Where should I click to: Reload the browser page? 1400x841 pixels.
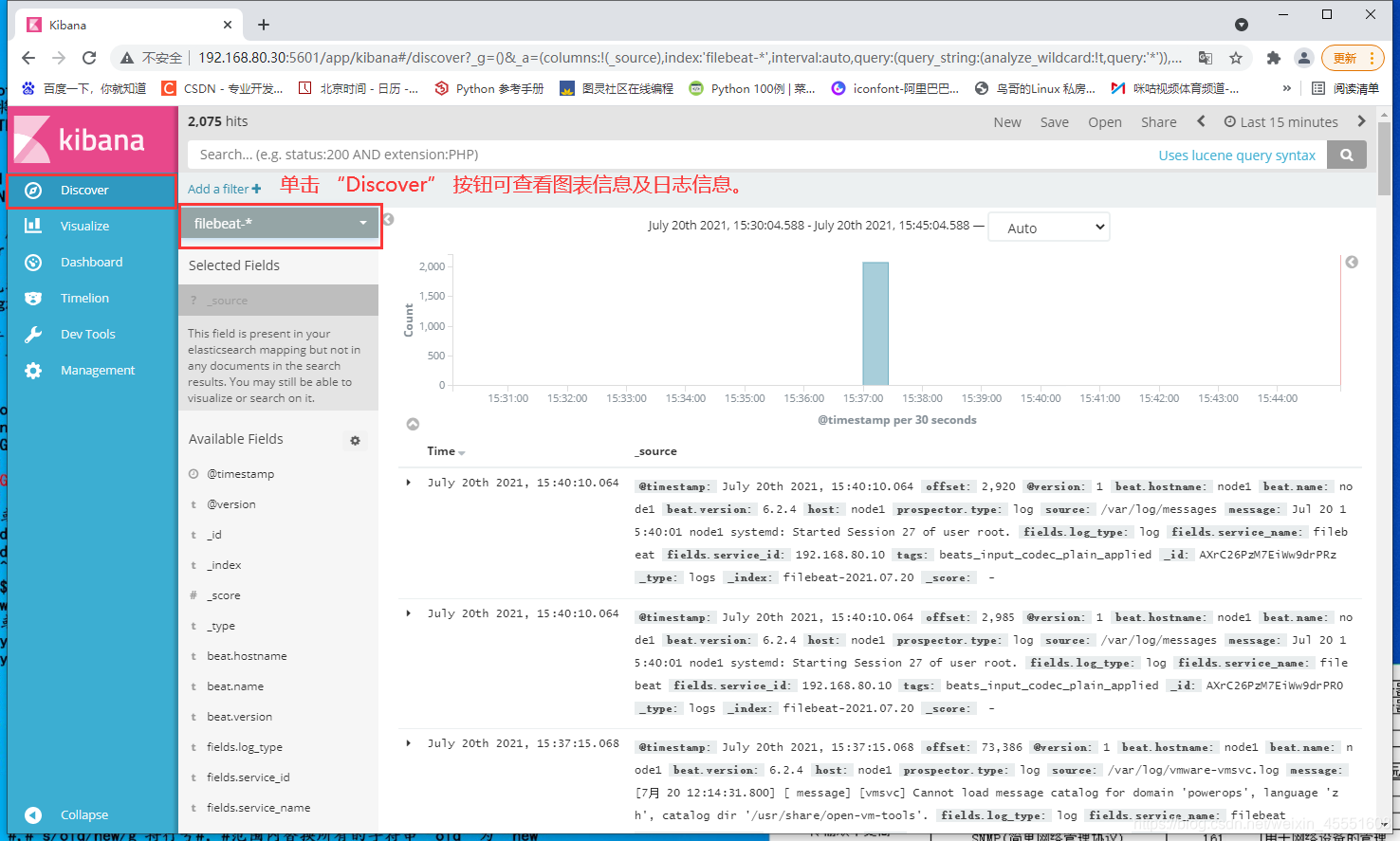point(89,58)
